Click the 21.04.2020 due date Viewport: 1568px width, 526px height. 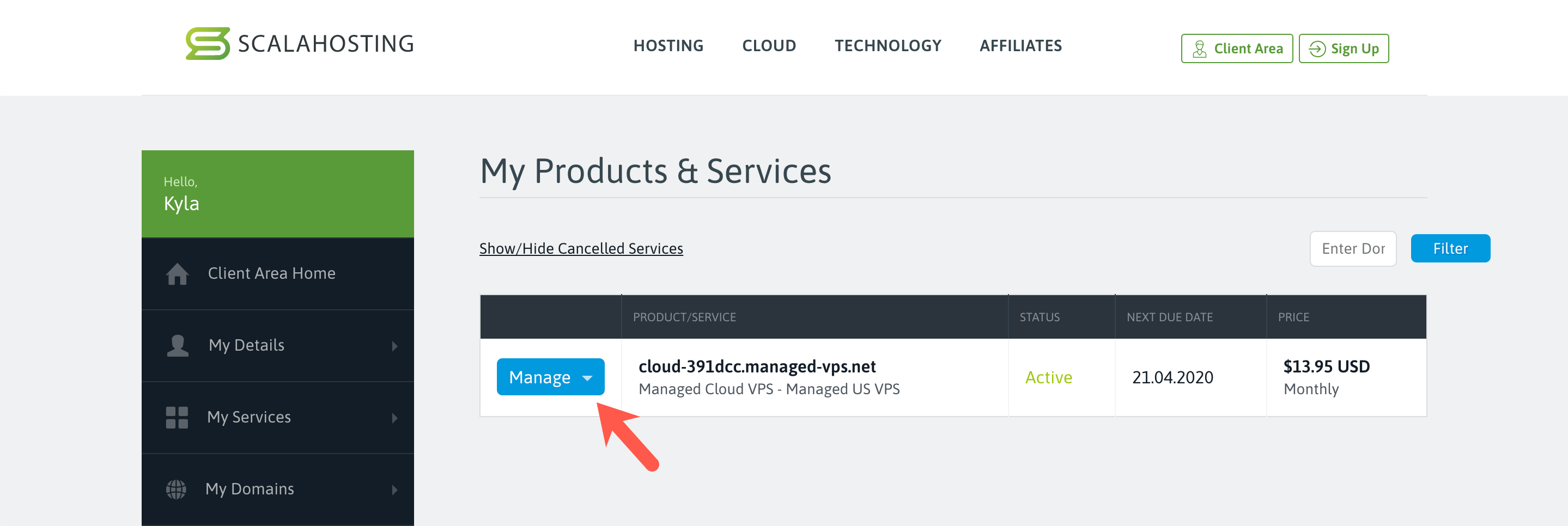click(x=1172, y=378)
